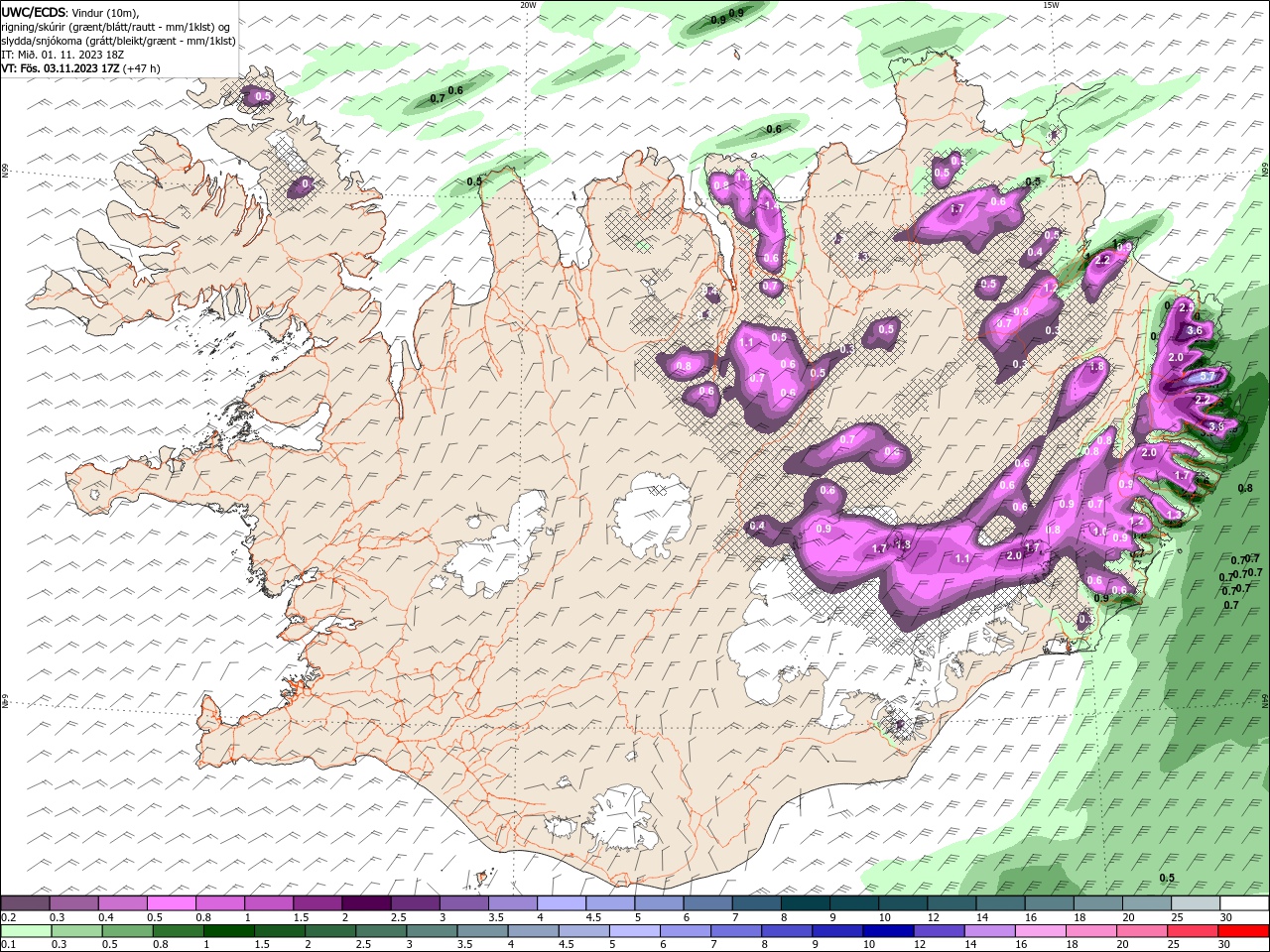Pick the light gray 25 snow scale swatch
This screenshot has width=1270, height=952.
1195,903
